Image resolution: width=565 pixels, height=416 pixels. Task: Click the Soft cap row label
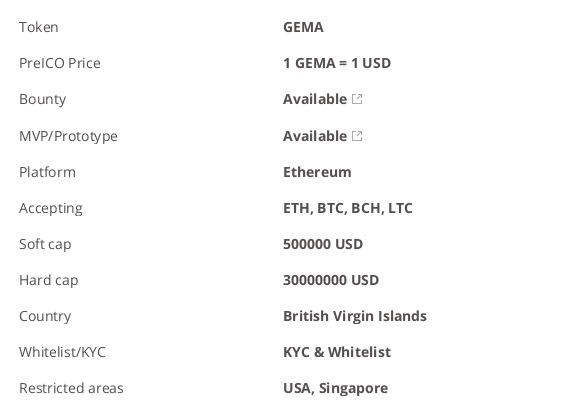pyautogui.click(x=45, y=244)
